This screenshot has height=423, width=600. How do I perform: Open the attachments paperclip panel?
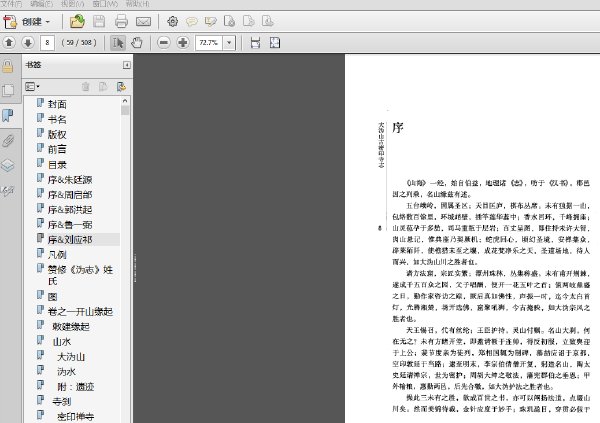pos(8,141)
